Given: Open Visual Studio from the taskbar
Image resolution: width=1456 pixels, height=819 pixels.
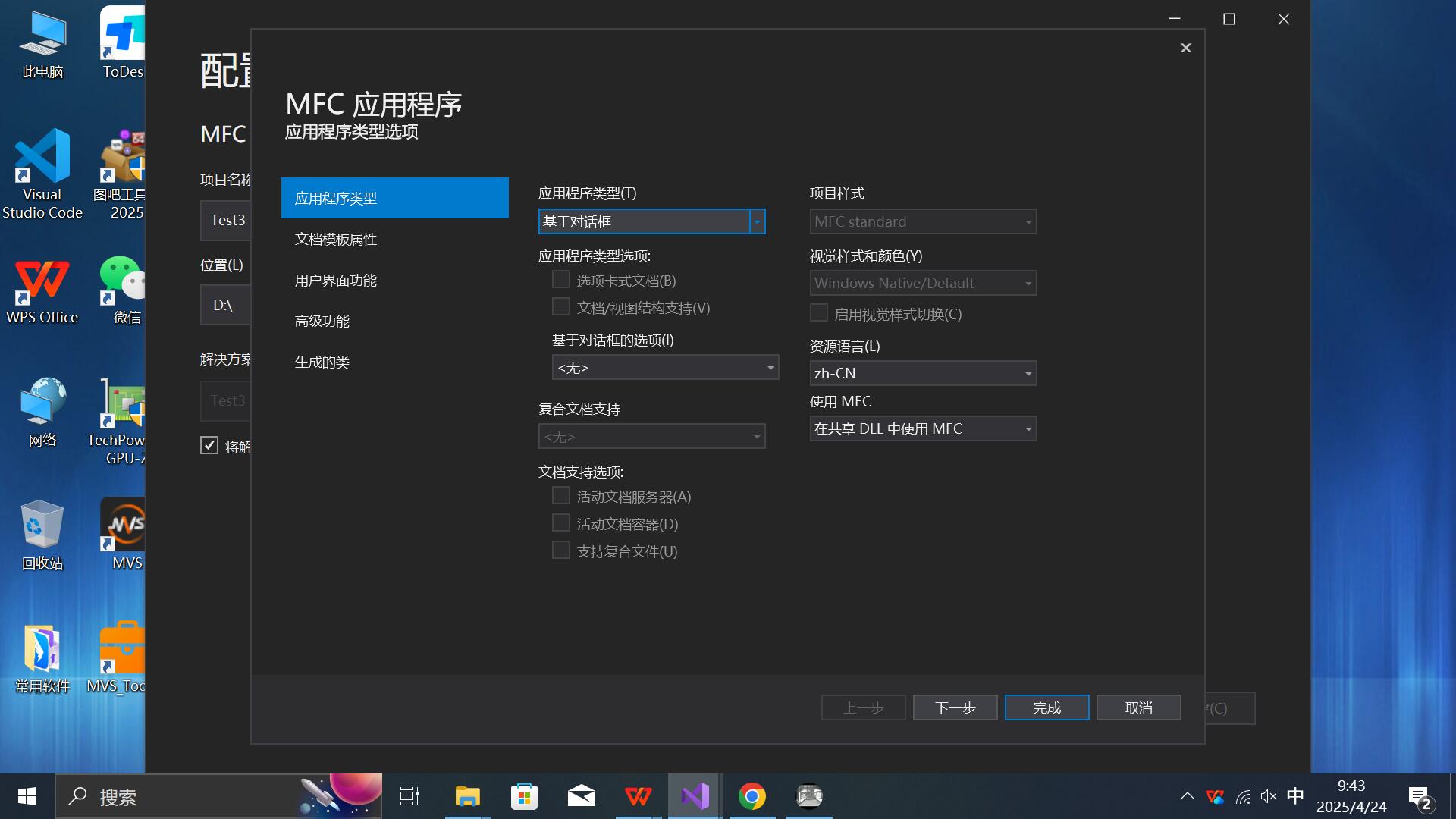Looking at the screenshot, I should click(694, 796).
